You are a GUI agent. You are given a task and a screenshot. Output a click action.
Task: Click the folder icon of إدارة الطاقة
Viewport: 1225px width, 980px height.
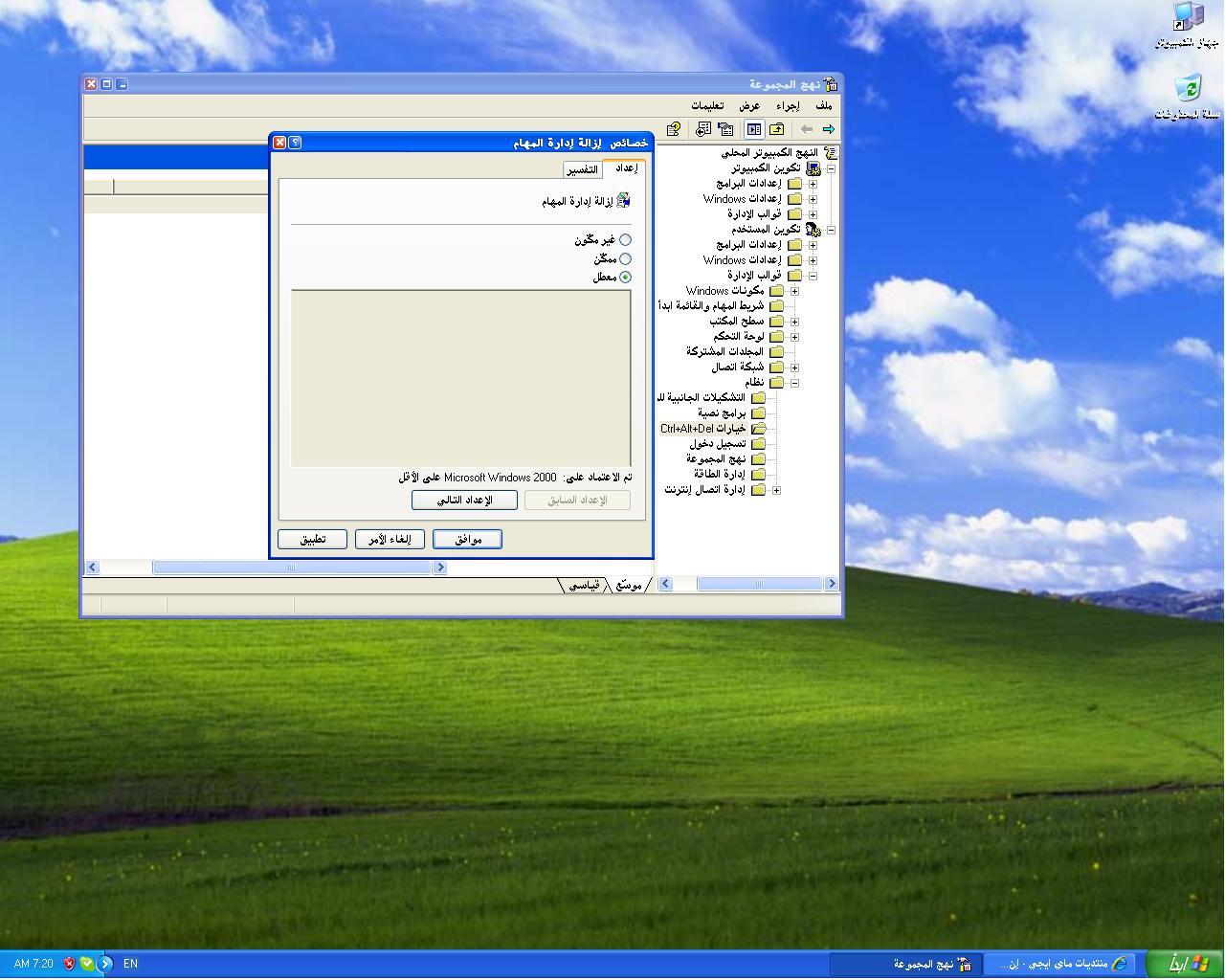click(x=758, y=475)
